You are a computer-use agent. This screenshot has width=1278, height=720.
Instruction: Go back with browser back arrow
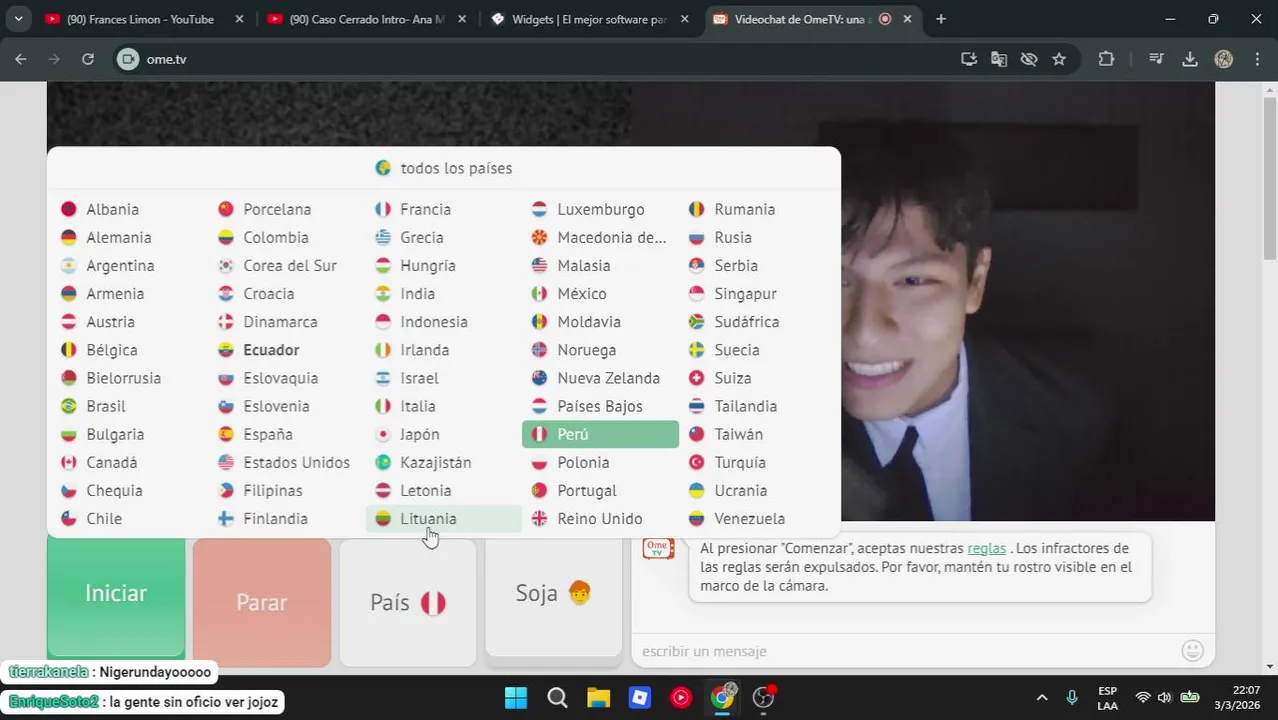point(21,59)
